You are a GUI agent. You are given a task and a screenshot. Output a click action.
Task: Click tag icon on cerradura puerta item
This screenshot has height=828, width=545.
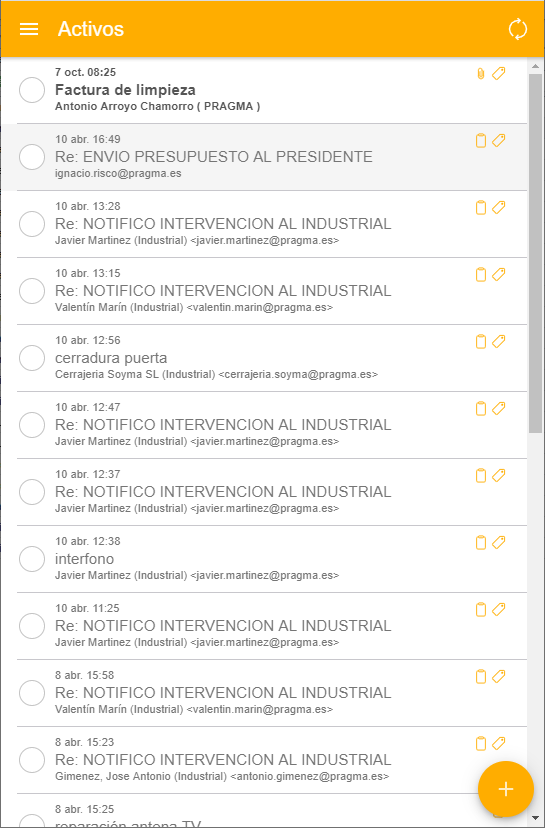coord(499,342)
